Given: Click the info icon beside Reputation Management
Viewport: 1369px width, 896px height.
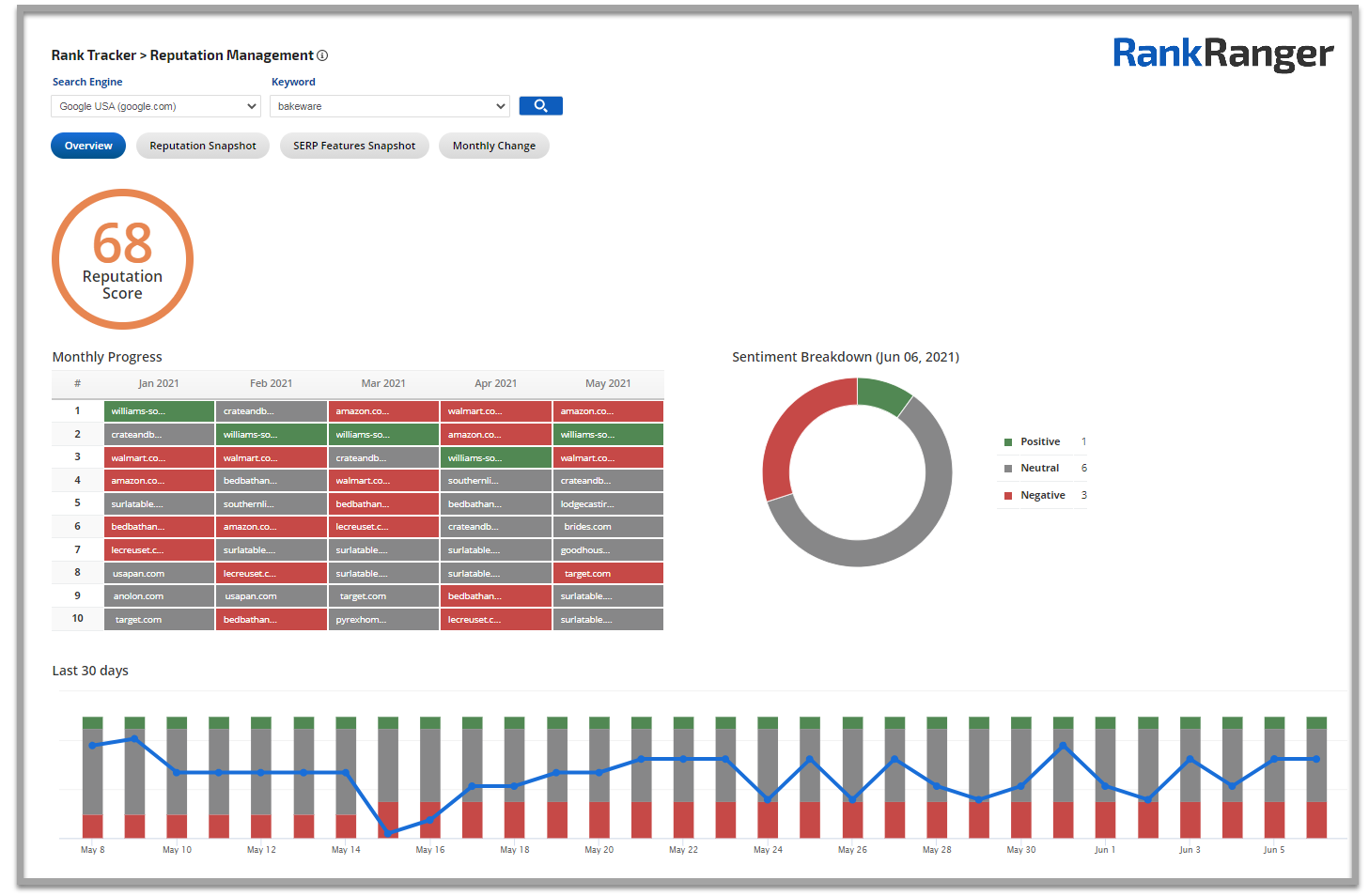Looking at the screenshot, I should 322,55.
